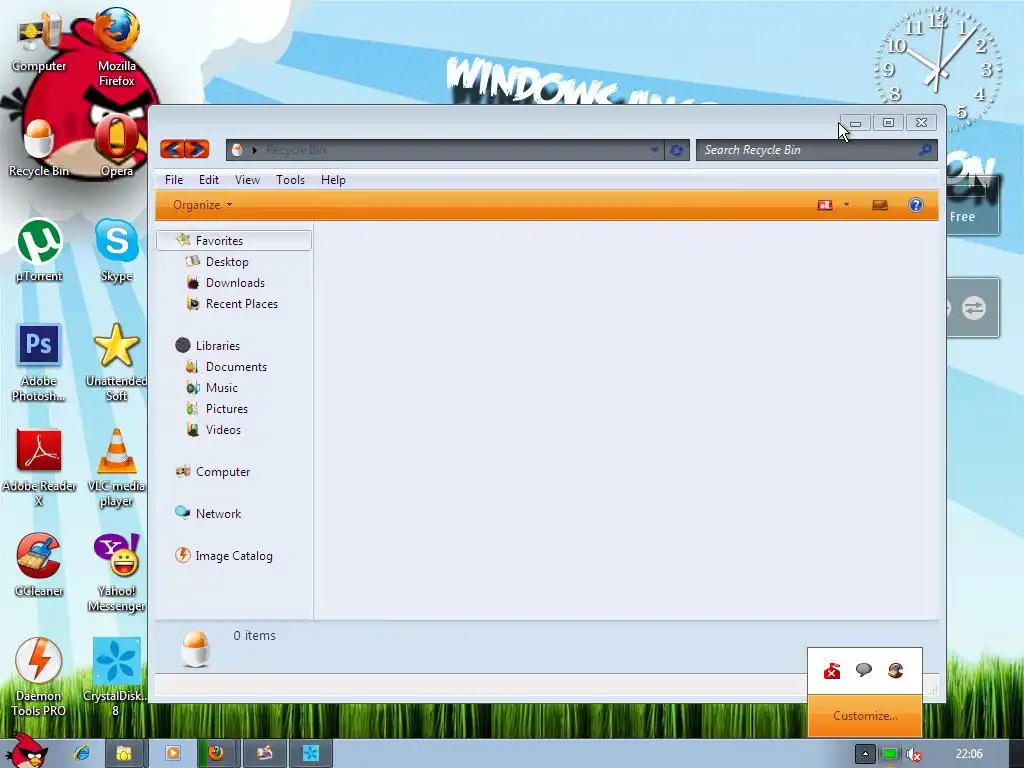Select the Adobe Photoshop desktop icon
The width and height of the screenshot is (1024, 768).
[39, 363]
